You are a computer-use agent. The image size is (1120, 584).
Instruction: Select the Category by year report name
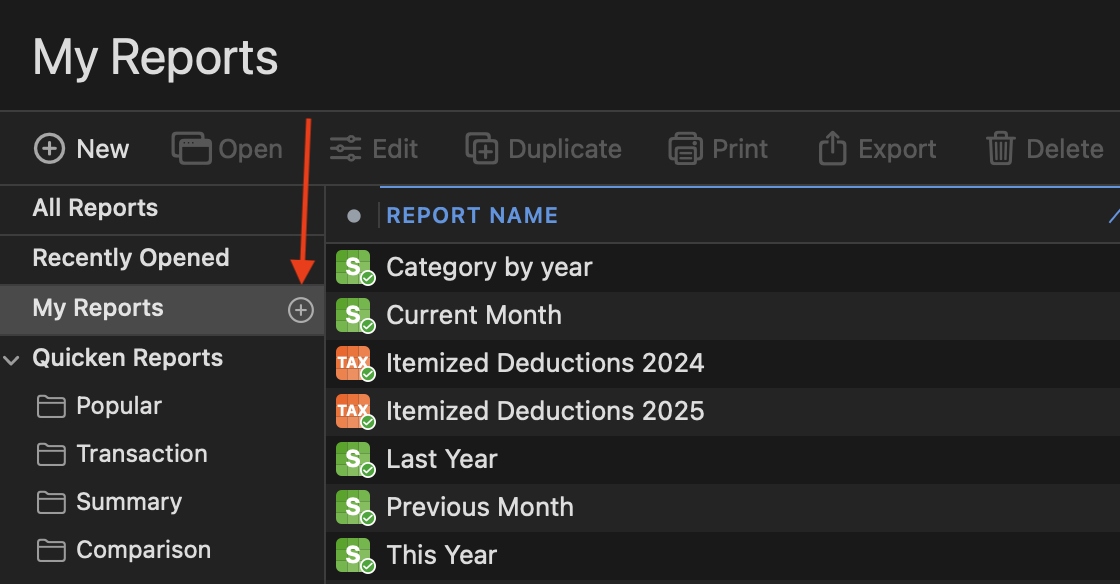489,268
